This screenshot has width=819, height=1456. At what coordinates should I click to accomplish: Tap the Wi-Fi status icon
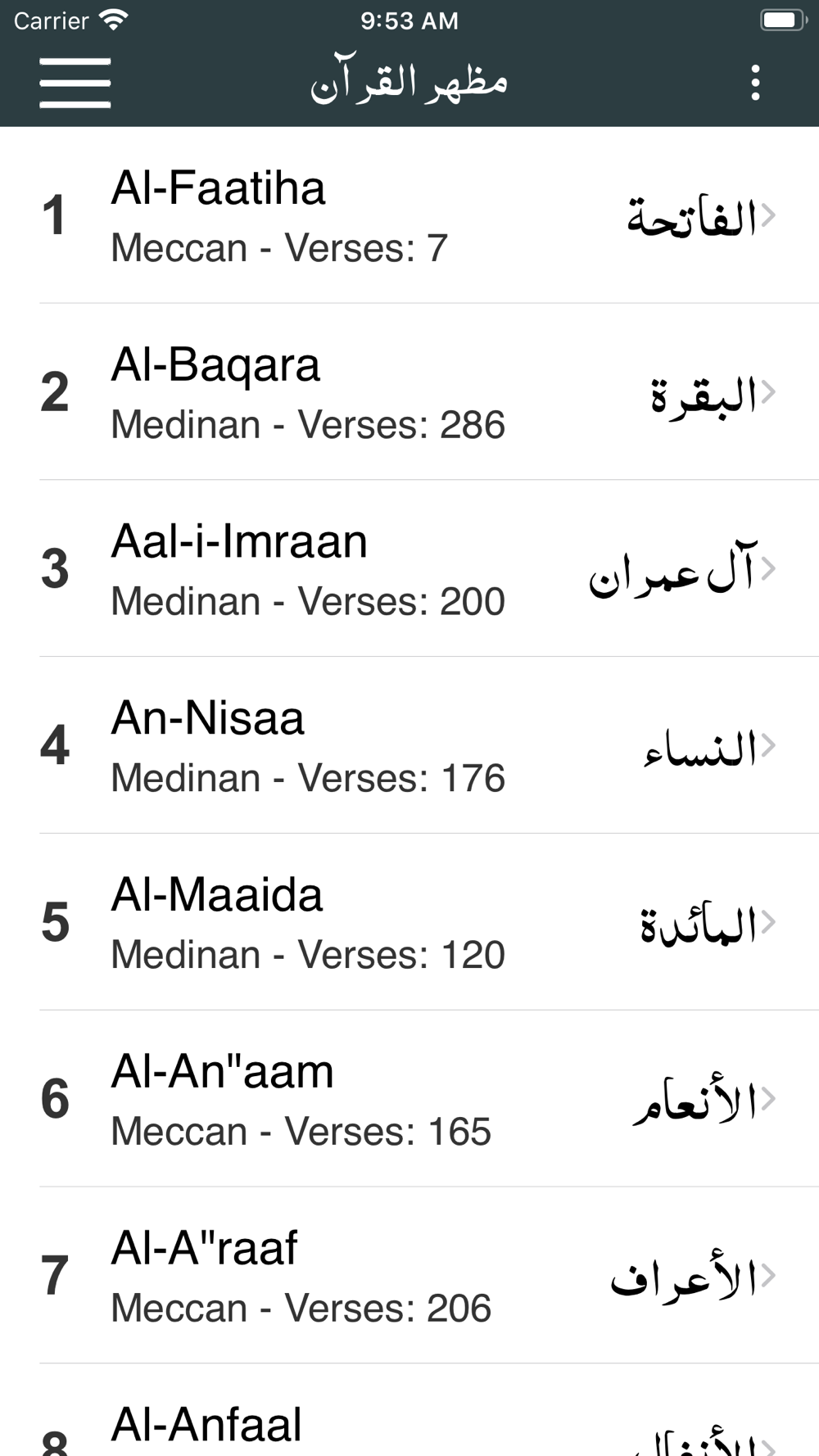click(x=113, y=20)
